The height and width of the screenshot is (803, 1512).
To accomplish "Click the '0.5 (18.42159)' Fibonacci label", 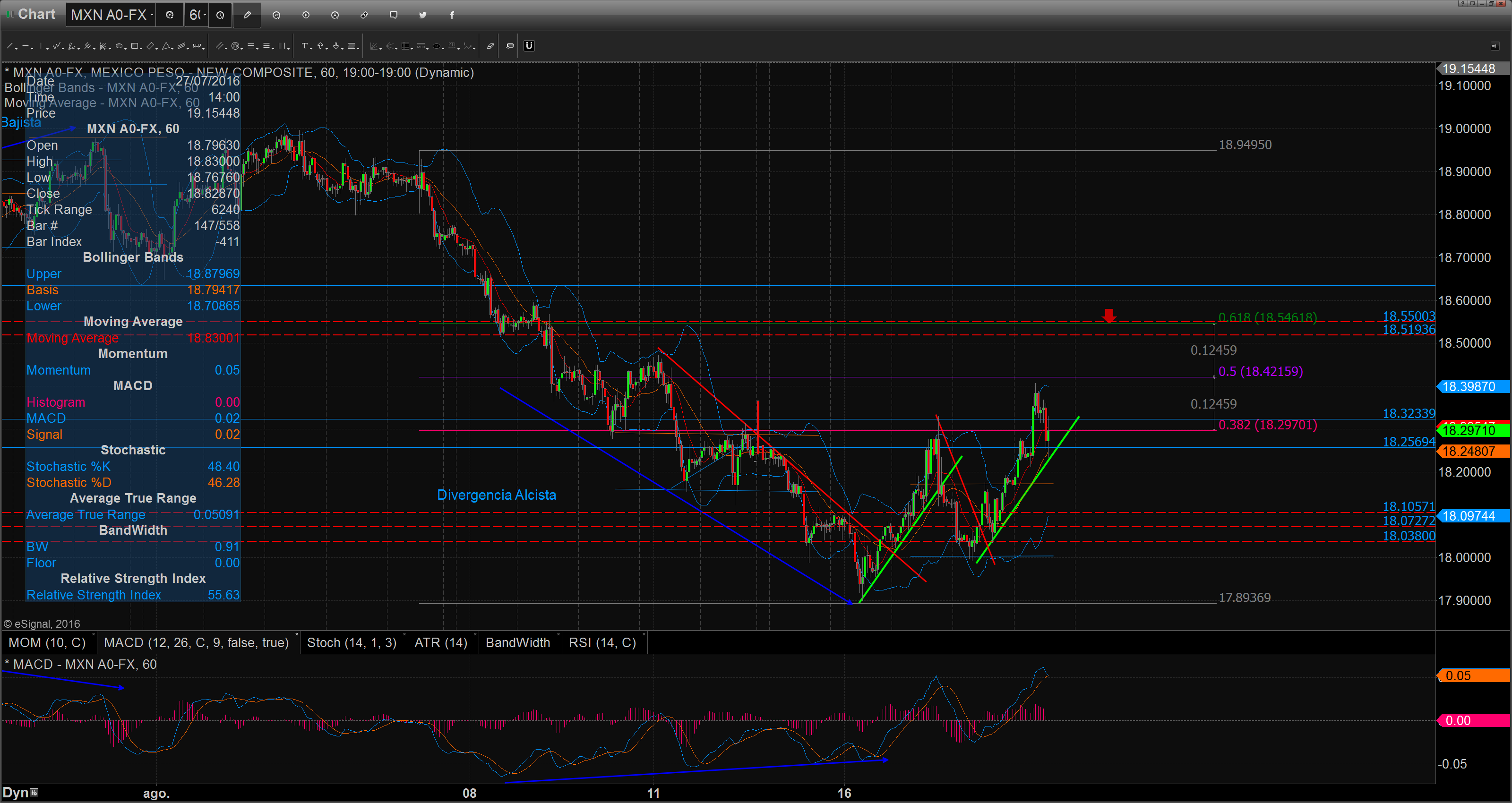I will pyautogui.click(x=1261, y=372).
